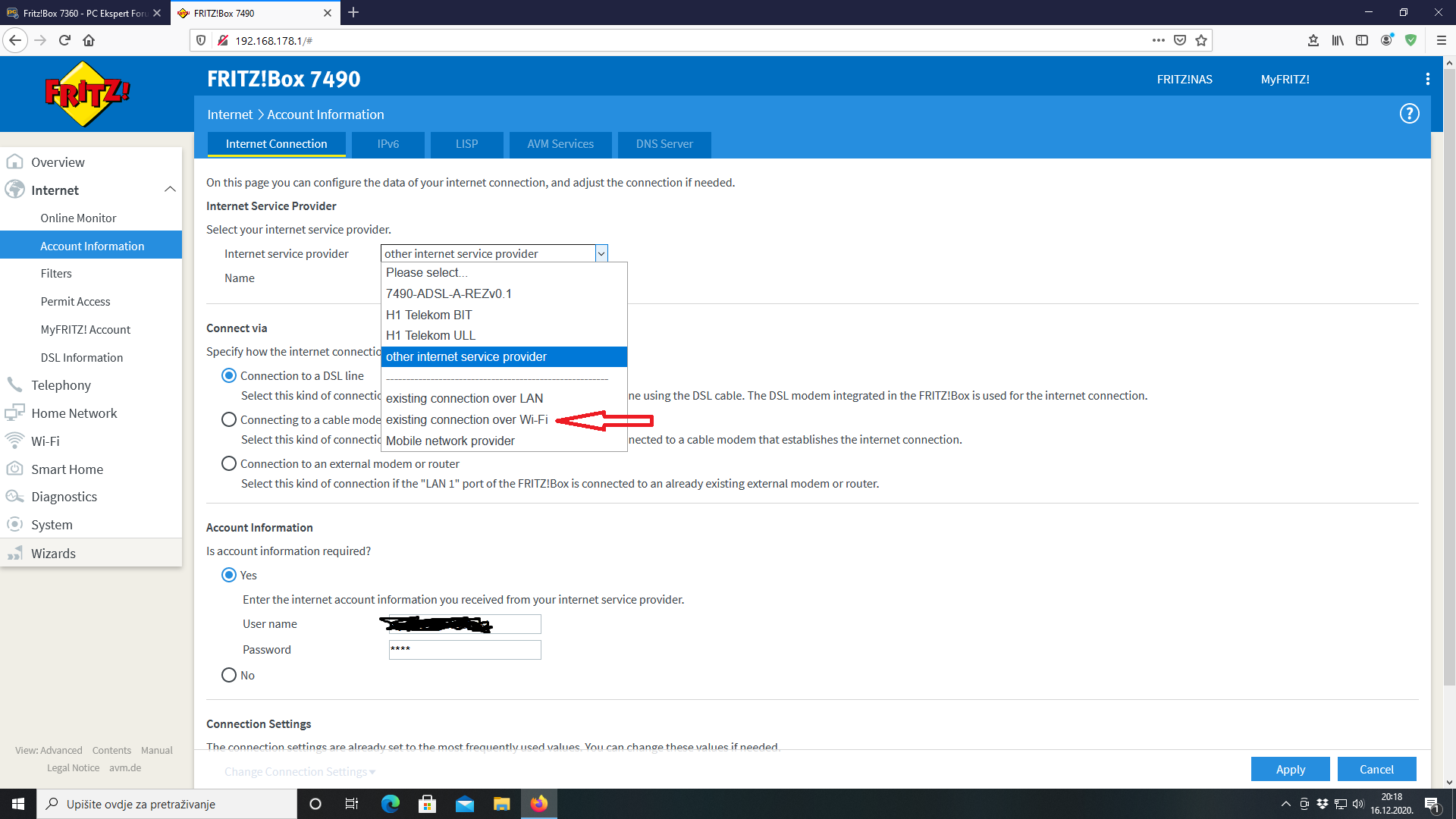Click the System icon in sidebar
This screenshot has height=819, width=1456.
(x=14, y=524)
